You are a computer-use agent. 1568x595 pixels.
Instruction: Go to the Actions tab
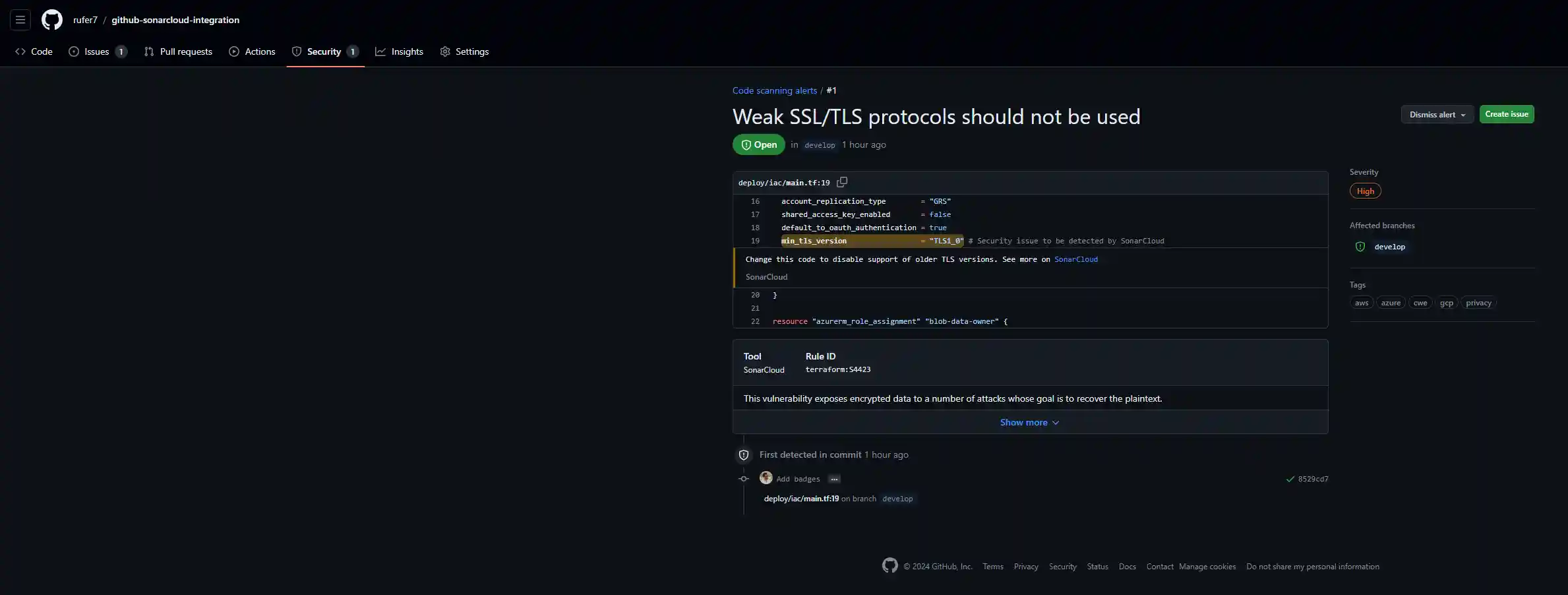click(253, 51)
